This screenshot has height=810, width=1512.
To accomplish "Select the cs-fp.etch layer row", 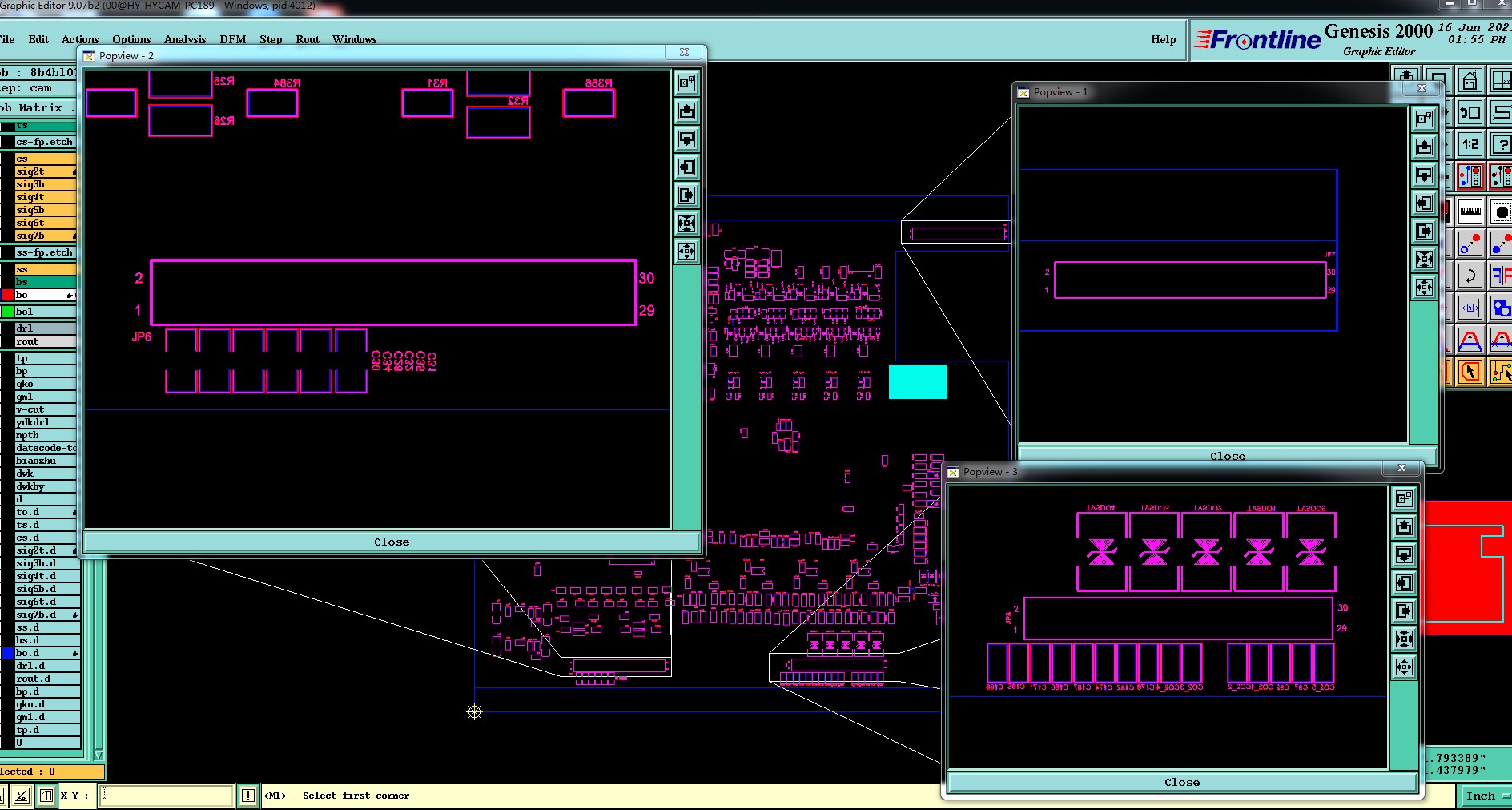I will click(x=46, y=142).
